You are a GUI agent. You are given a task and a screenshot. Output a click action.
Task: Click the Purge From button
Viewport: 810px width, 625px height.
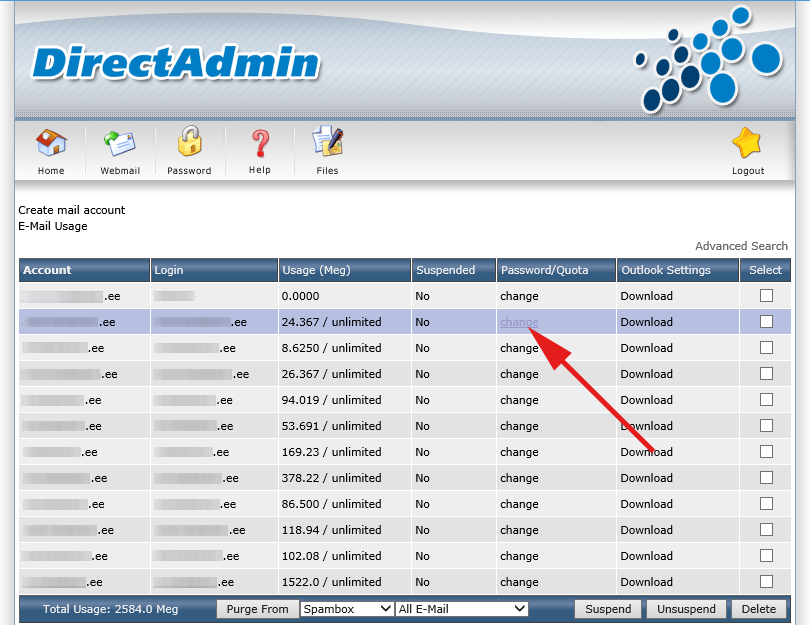pos(257,609)
